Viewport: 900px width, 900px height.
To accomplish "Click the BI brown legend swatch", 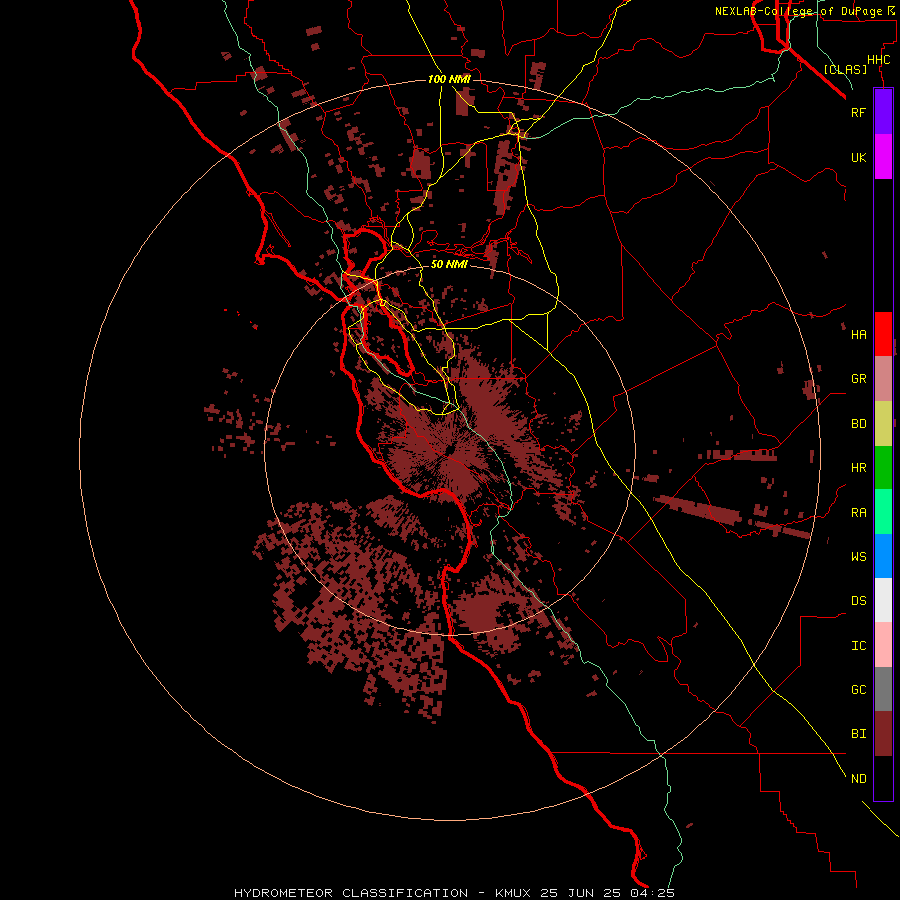I will tap(883, 734).
